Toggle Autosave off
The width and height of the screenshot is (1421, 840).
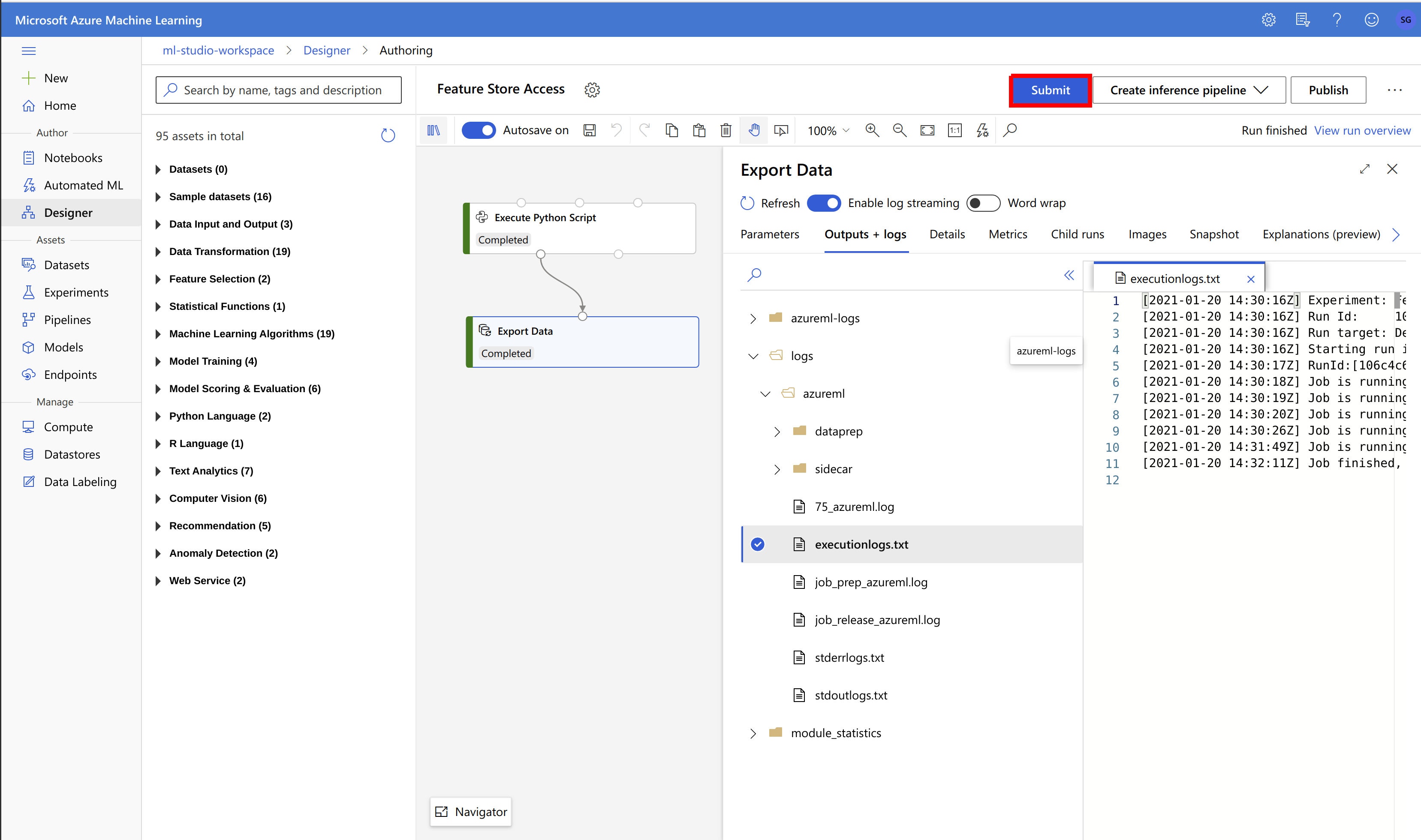(479, 130)
